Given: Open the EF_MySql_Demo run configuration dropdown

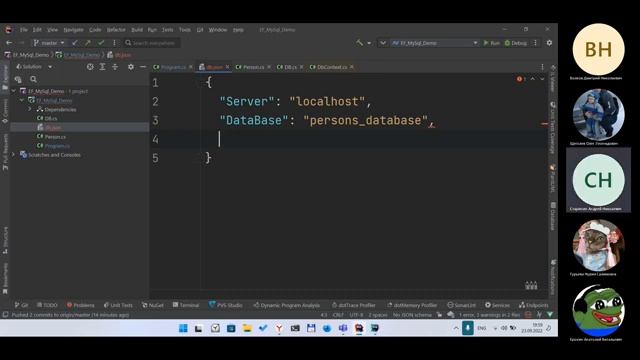Looking at the screenshot, I should [x=434, y=42].
